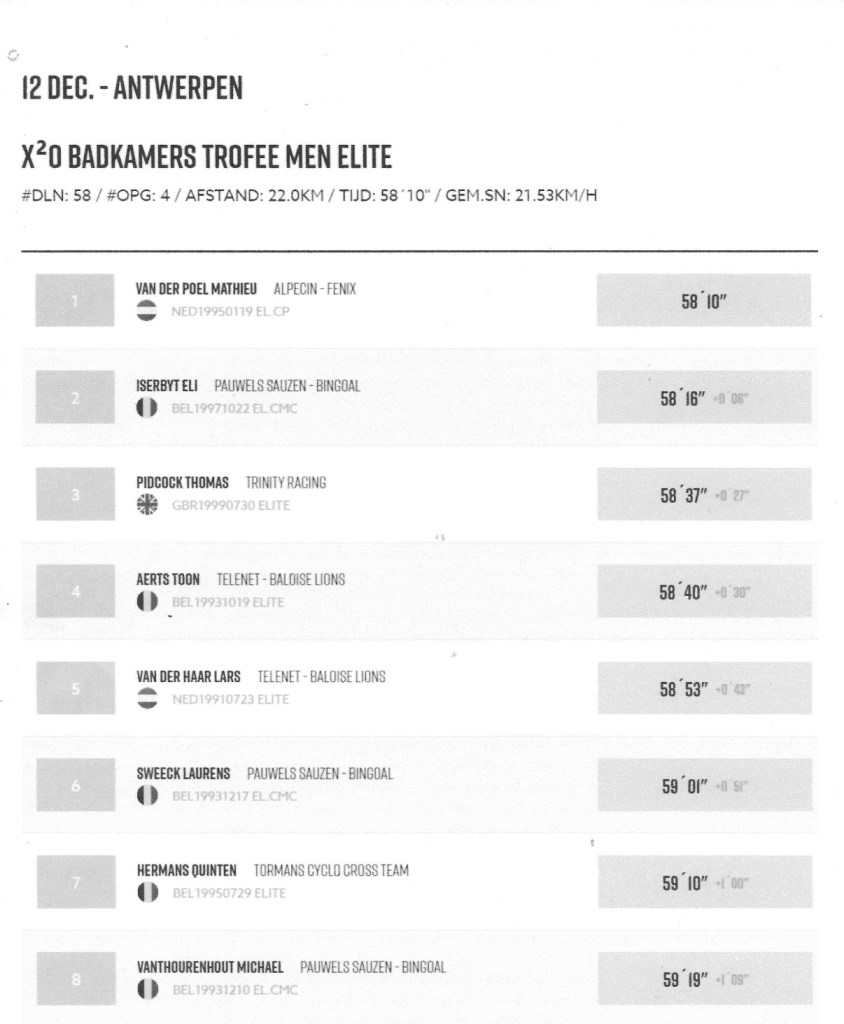Click the British flag icon under Pidcock Thomas

[x=147, y=505]
